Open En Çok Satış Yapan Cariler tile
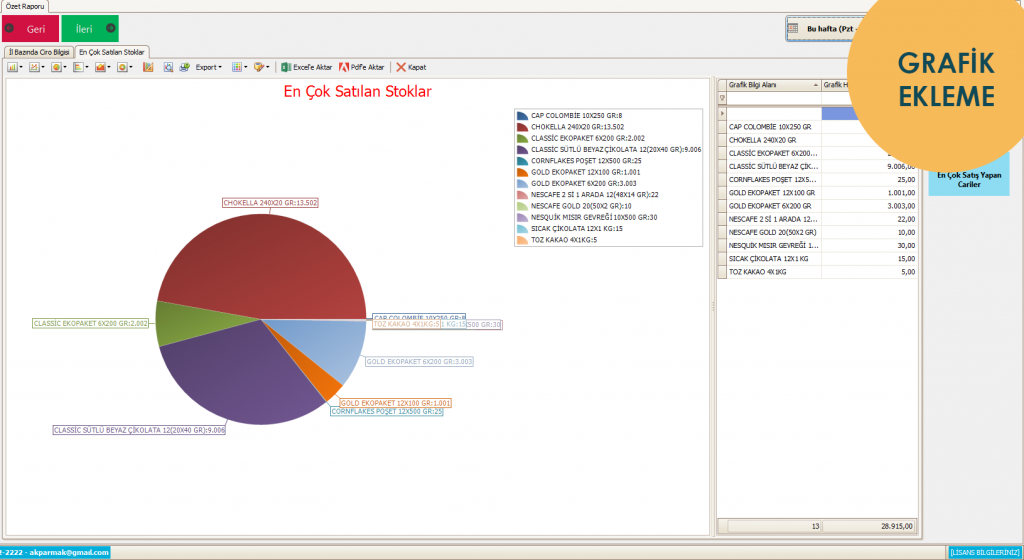The height and width of the screenshot is (560, 1024). pyautogui.click(x=969, y=179)
